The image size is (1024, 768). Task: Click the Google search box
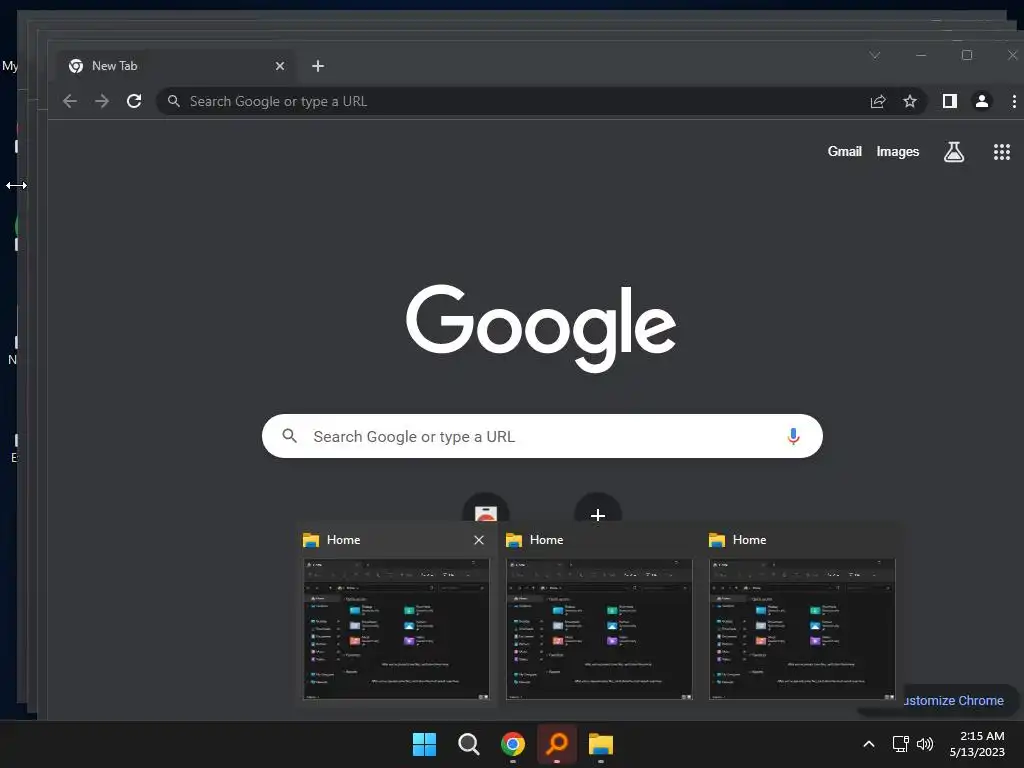click(x=542, y=436)
